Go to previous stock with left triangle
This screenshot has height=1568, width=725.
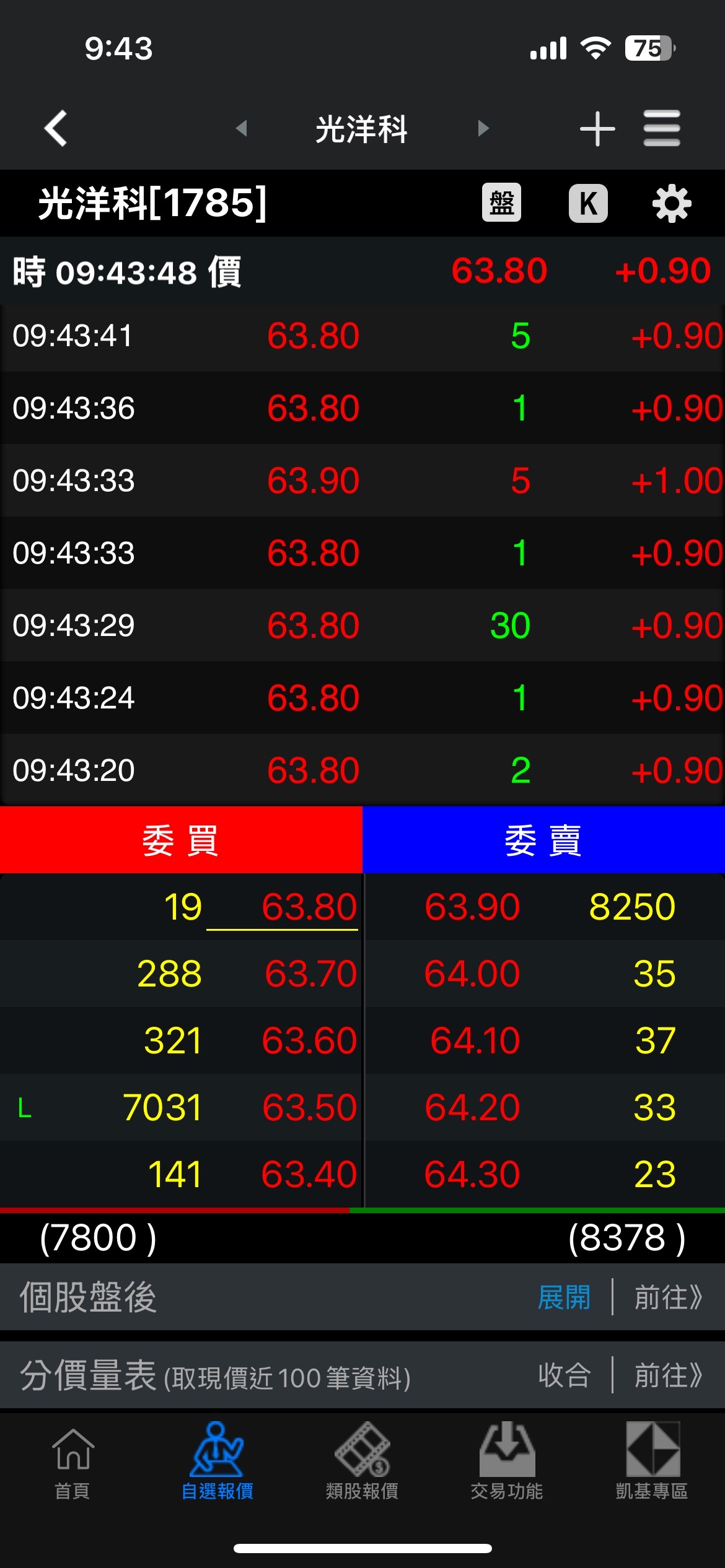click(x=242, y=128)
